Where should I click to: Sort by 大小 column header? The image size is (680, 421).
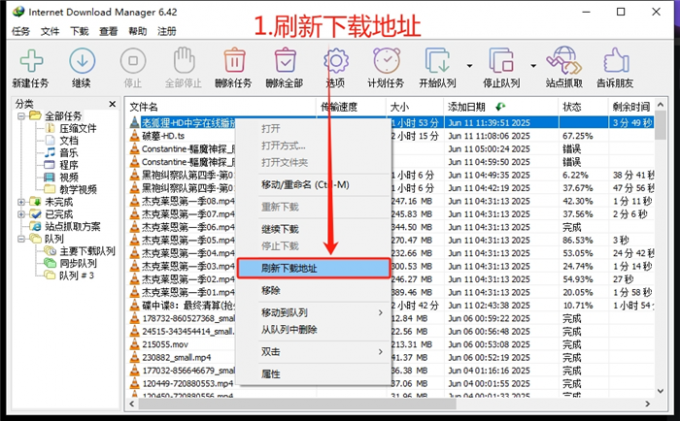(x=415, y=107)
